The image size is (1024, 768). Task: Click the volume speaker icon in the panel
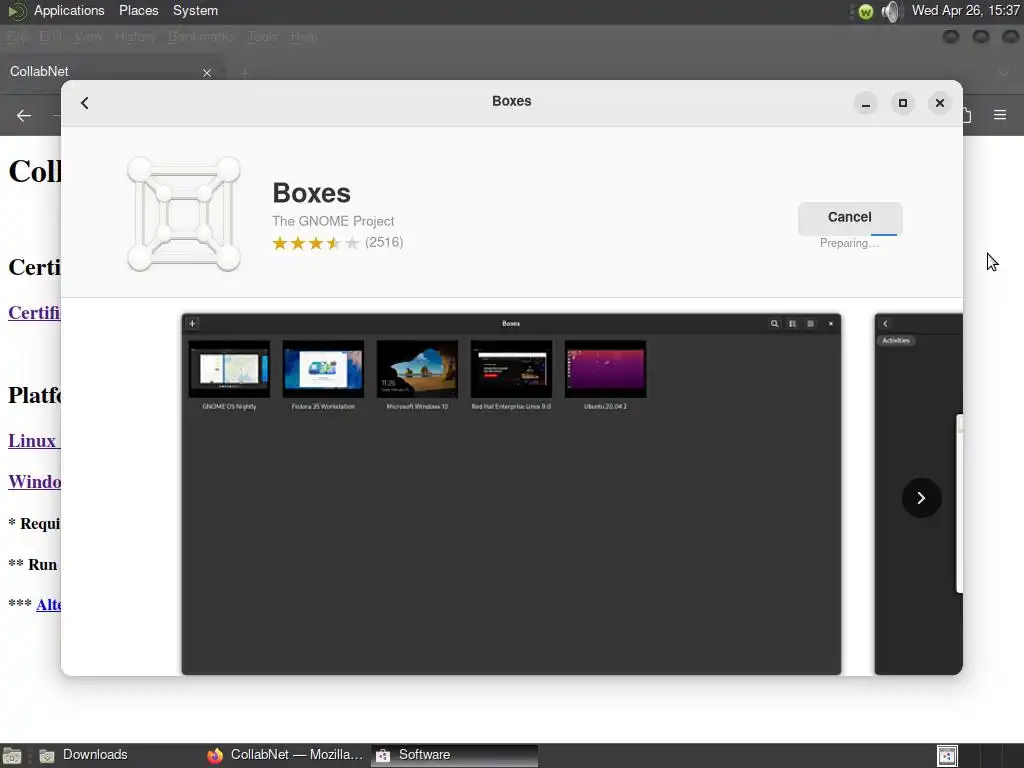pyautogui.click(x=889, y=11)
